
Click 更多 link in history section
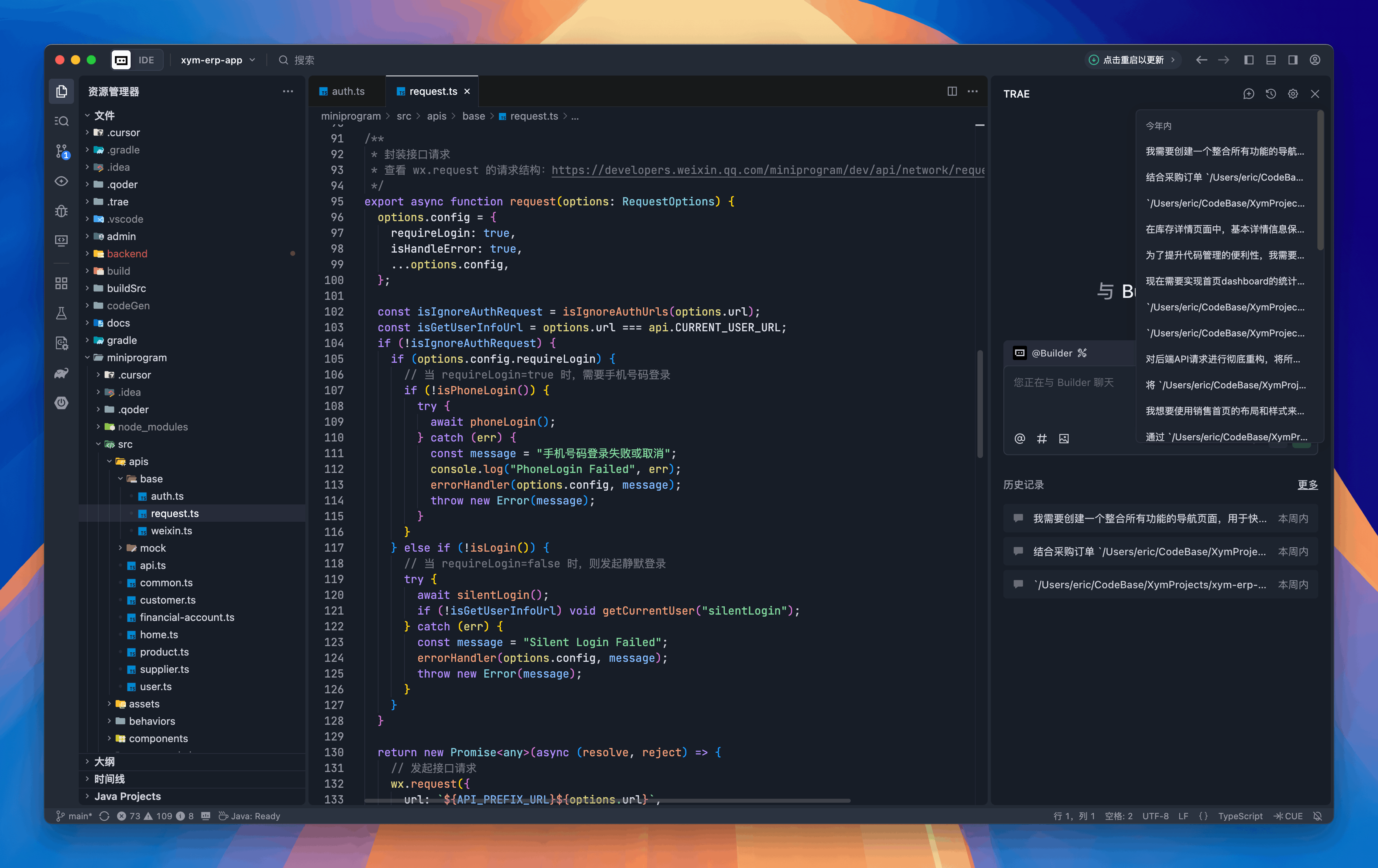[1307, 485]
